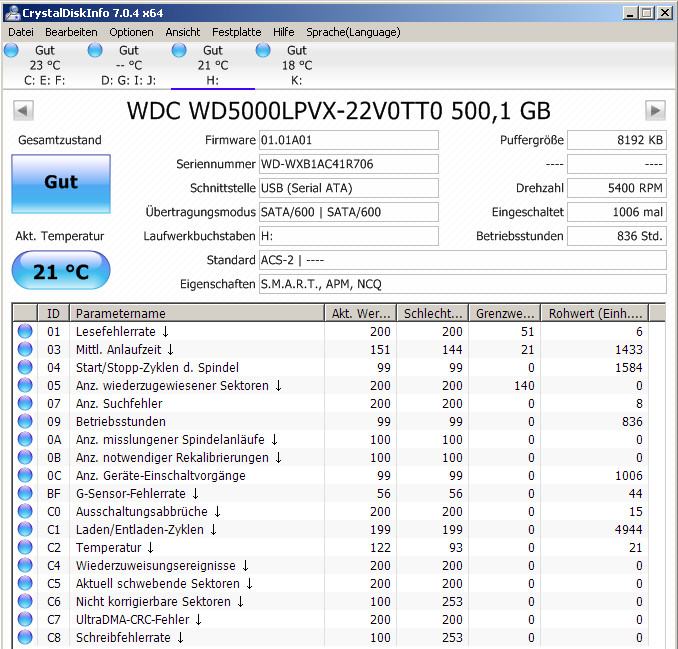Click status orb for K: drive

263,50
